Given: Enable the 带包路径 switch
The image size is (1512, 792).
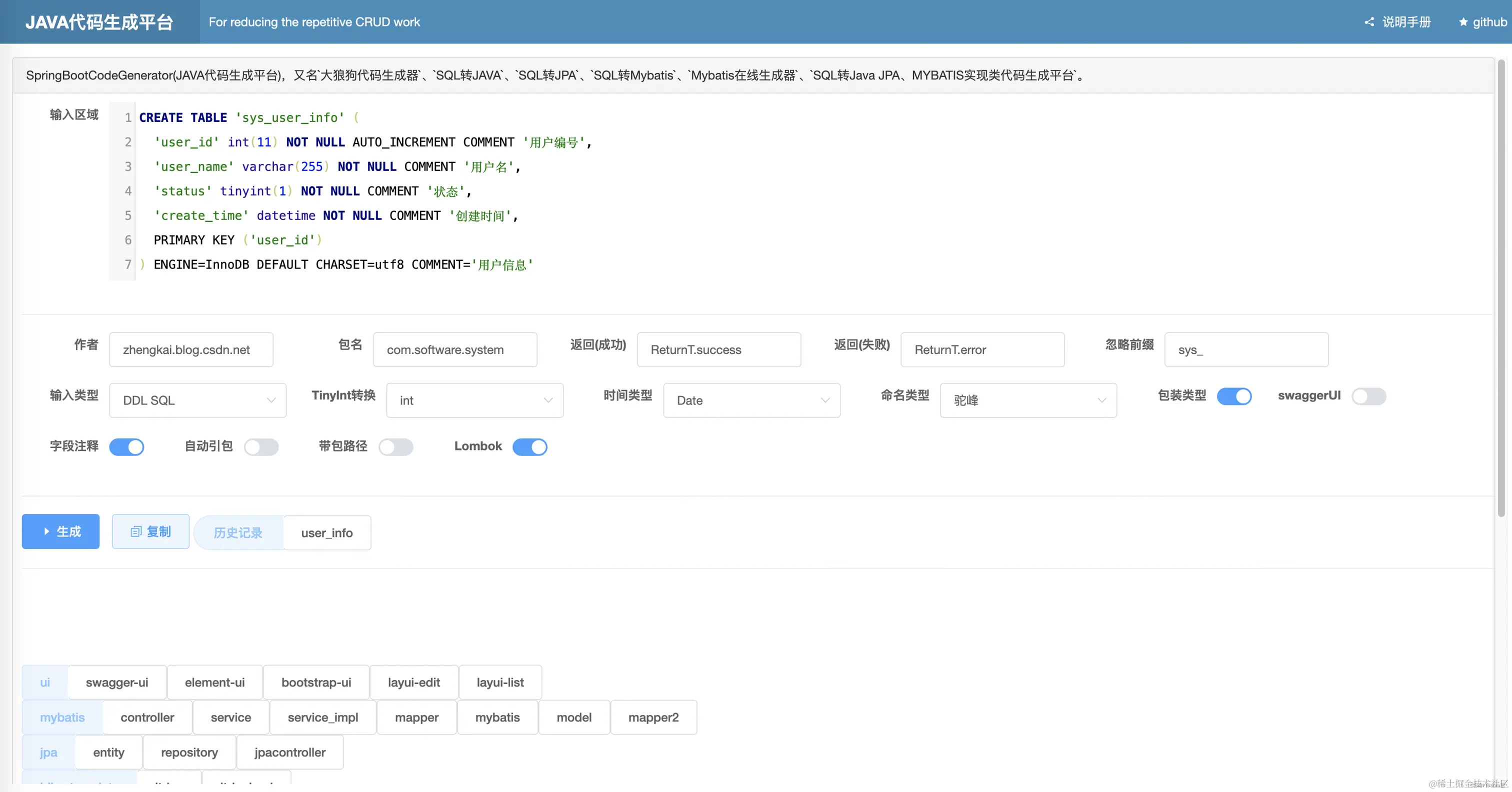Looking at the screenshot, I should coord(396,447).
